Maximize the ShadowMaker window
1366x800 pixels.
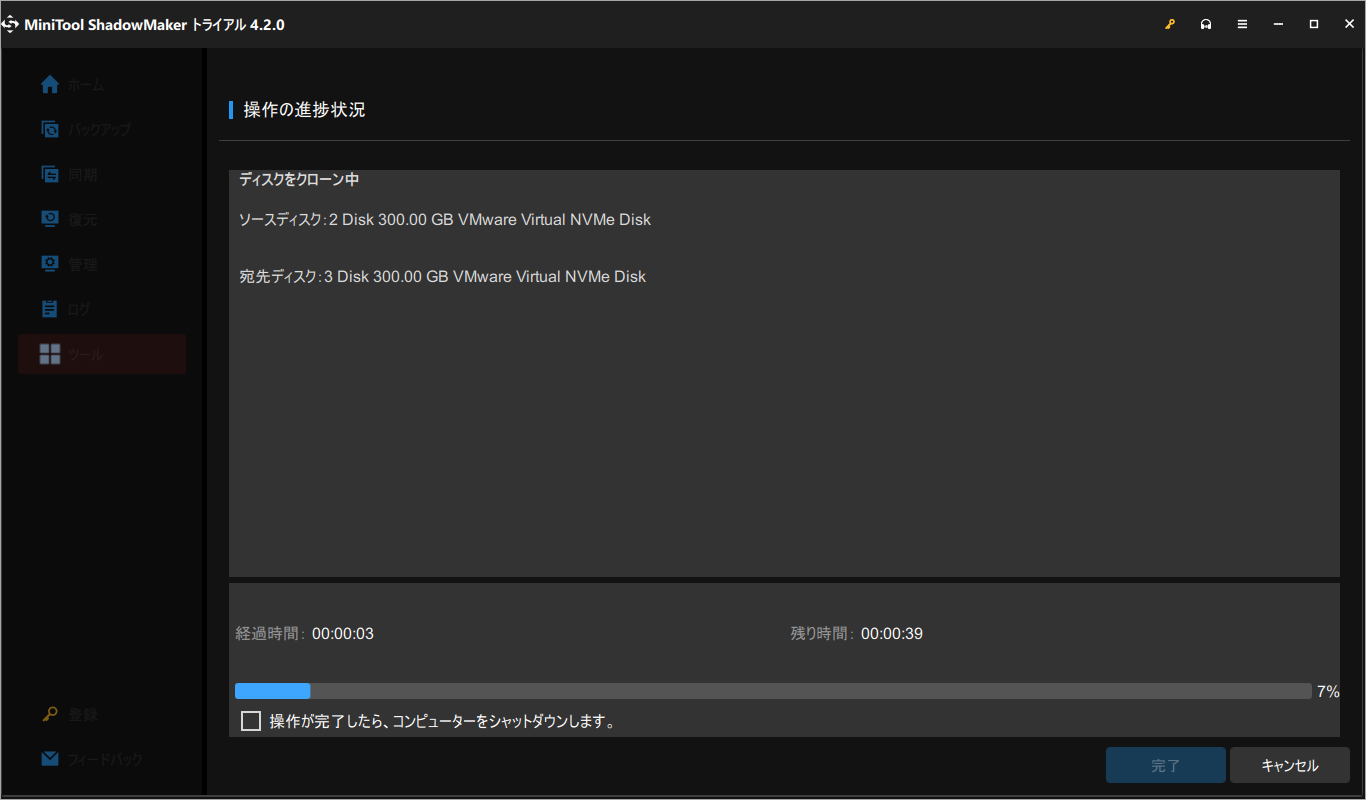click(1314, 24)
